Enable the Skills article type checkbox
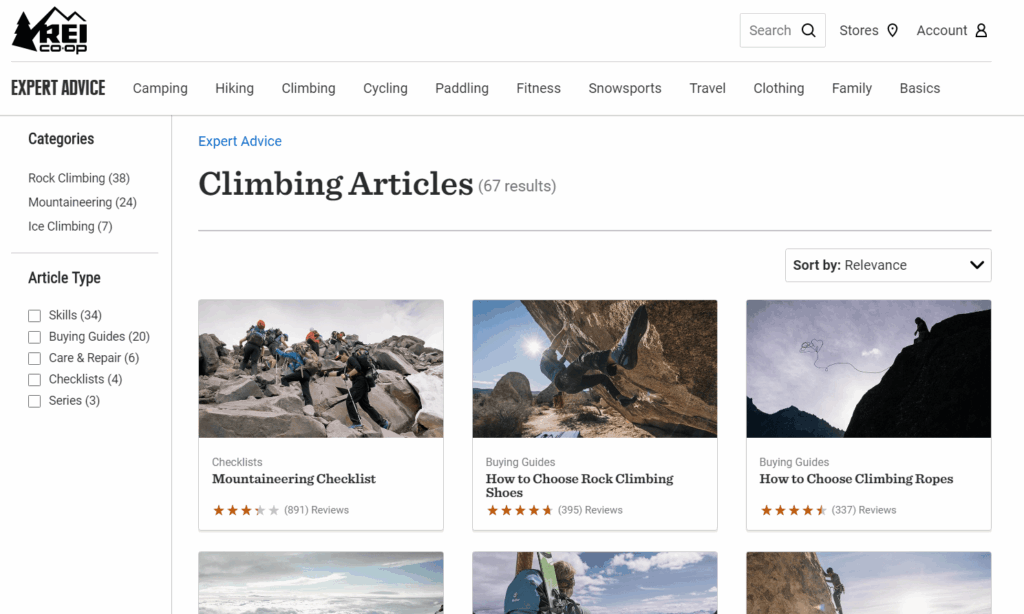Image resolution: width=1024 pixels, height=614 pixels. point(35,315)
